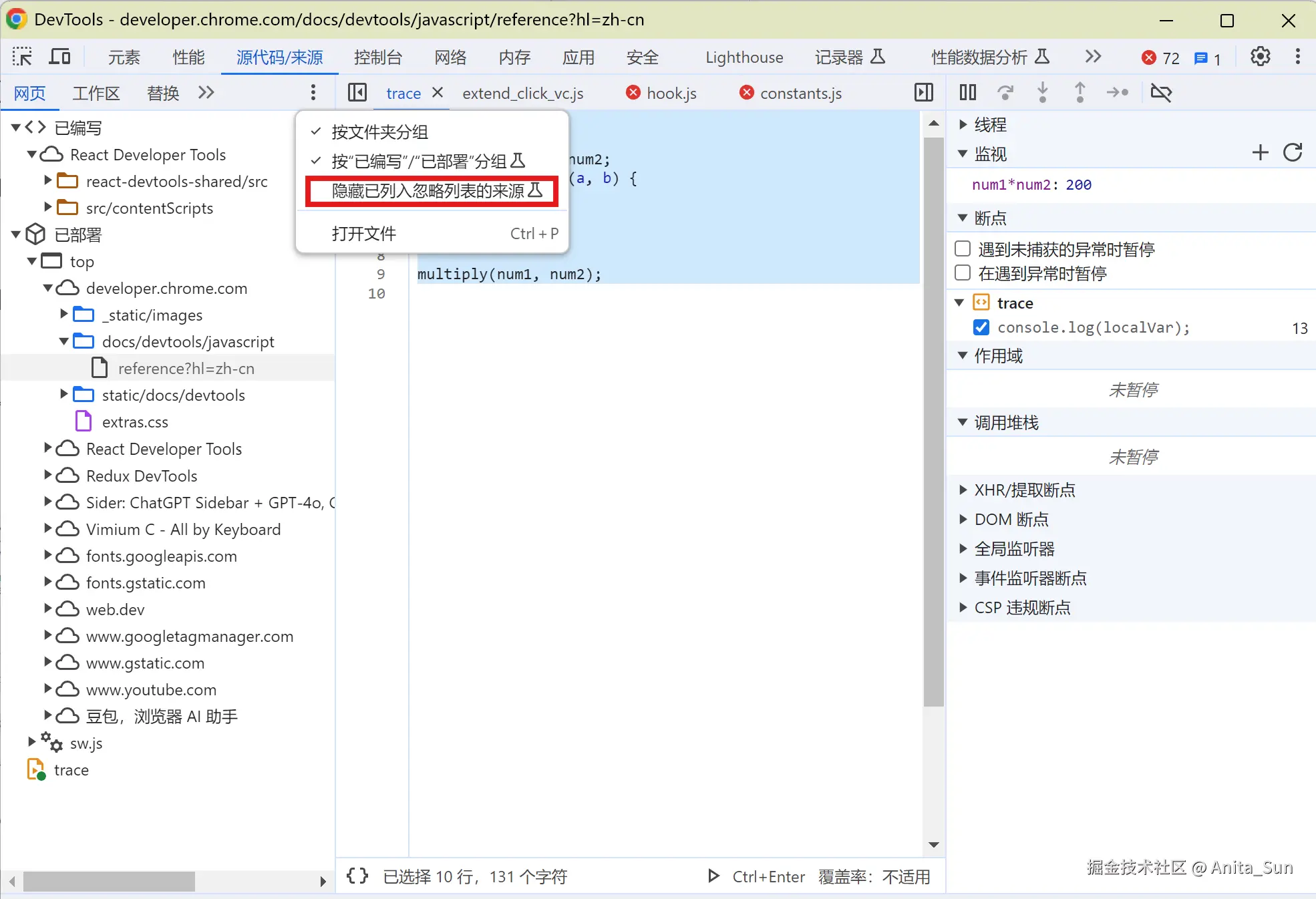Open the hook.js file tab
This screenshot has width=1316, height=899.
click(671, 94)
